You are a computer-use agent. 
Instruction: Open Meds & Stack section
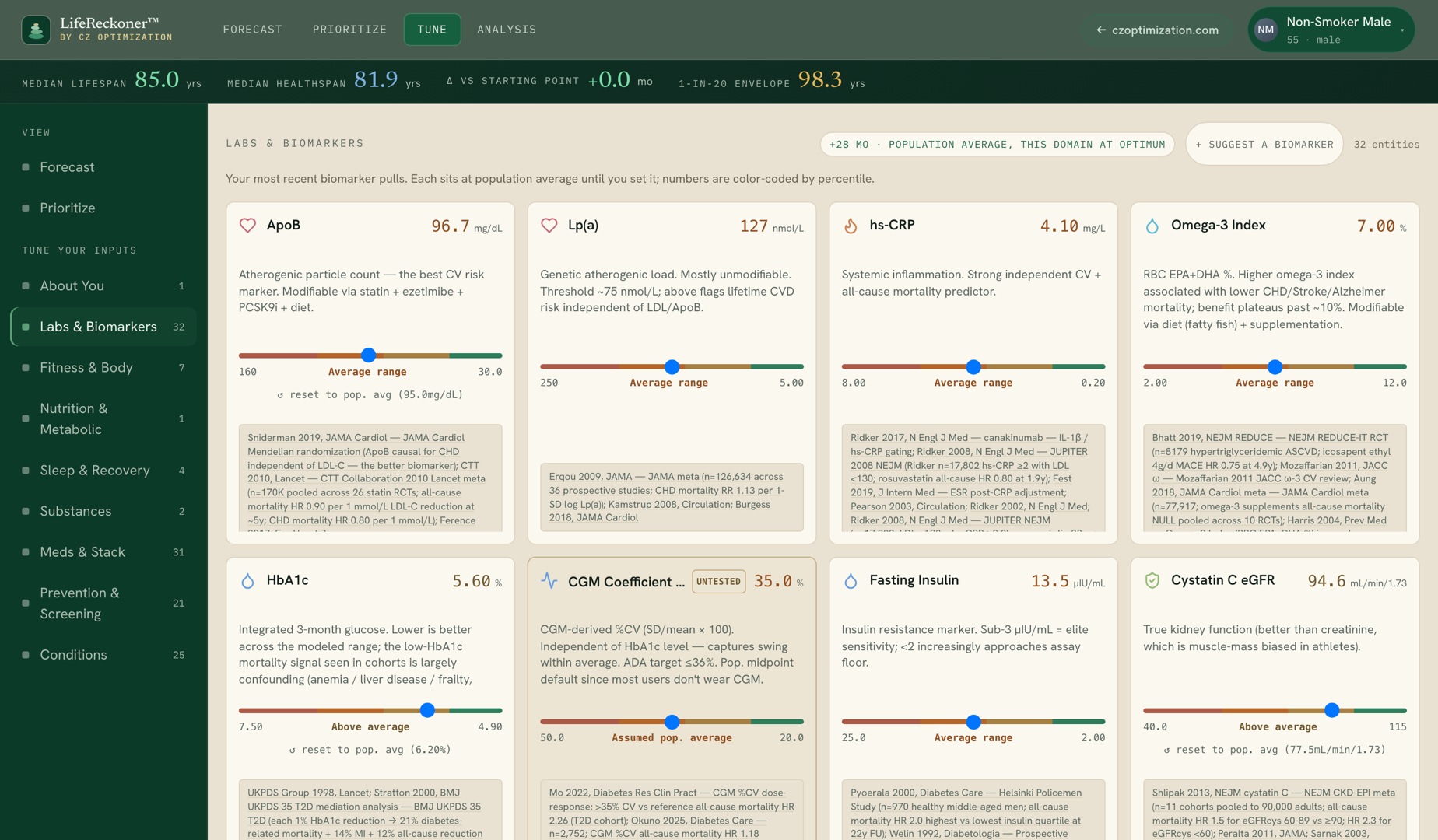[x=103, y=552]
